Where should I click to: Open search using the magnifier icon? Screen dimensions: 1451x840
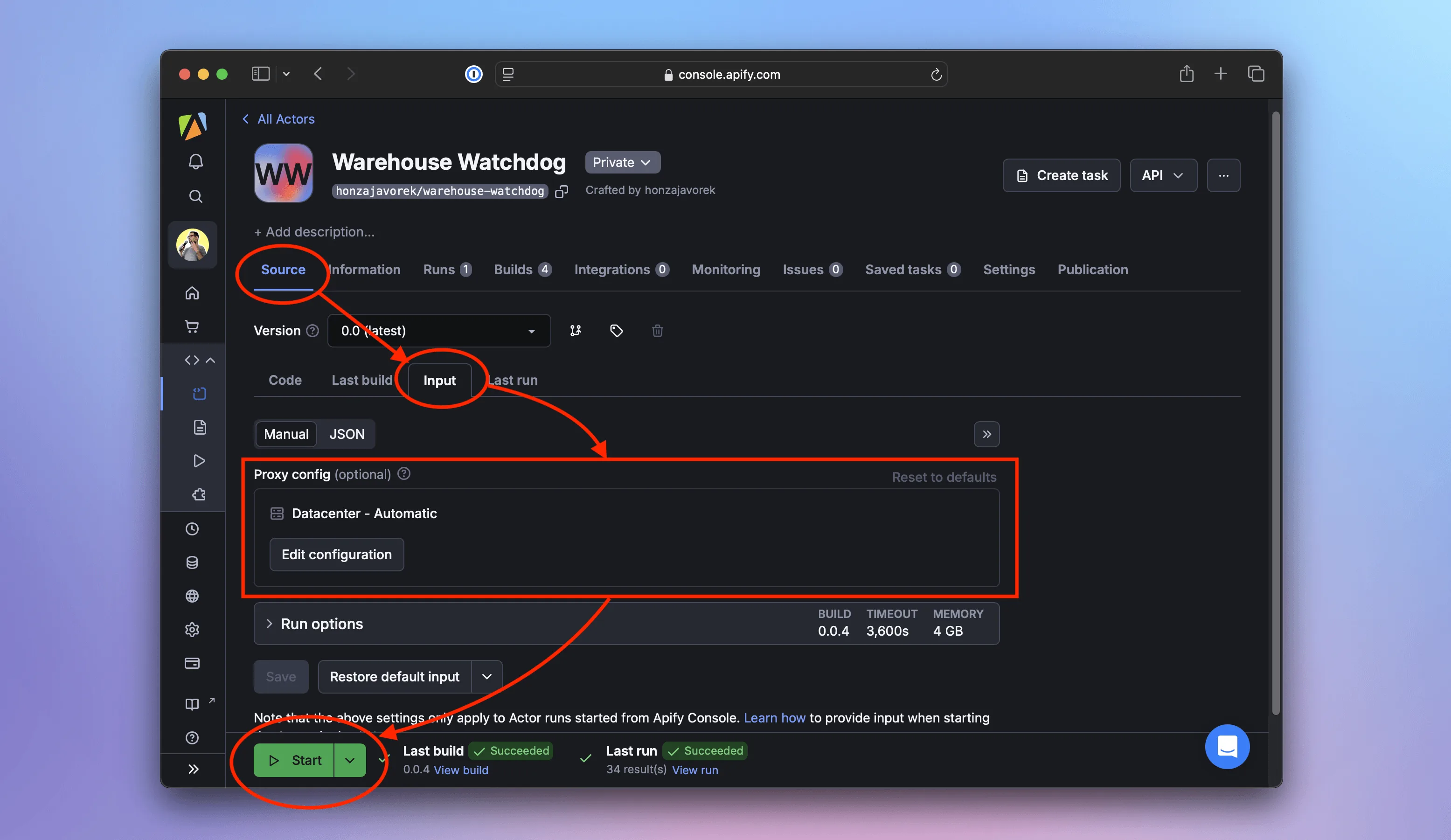coord(196,196)
